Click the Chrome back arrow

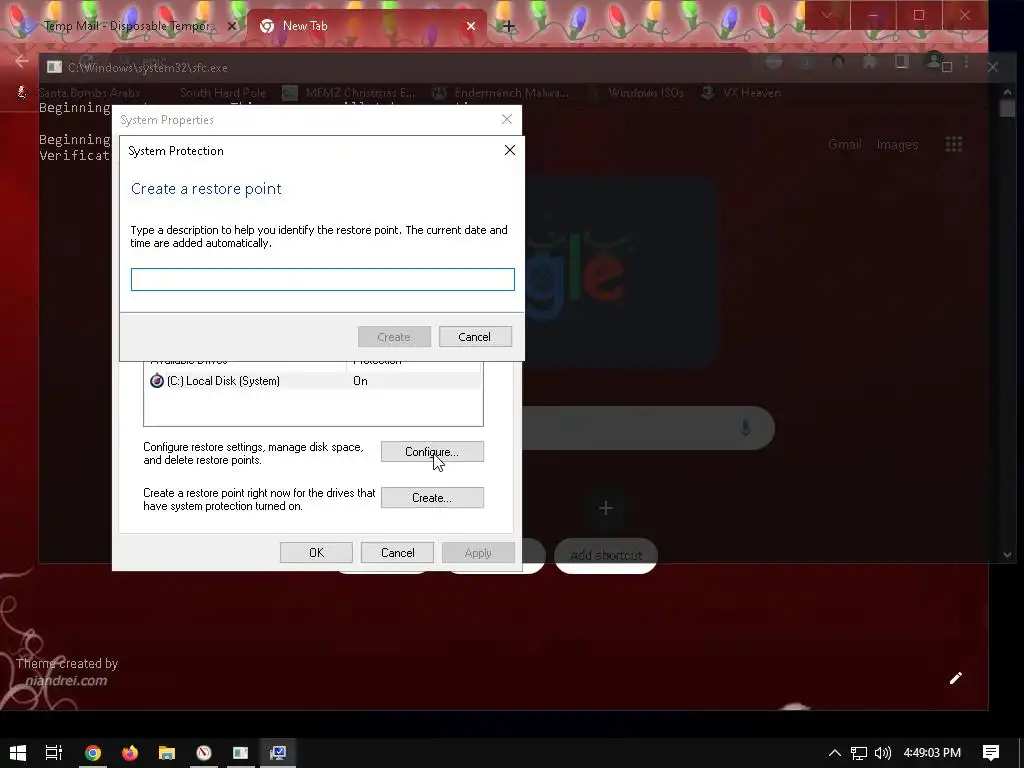(21, 62)
